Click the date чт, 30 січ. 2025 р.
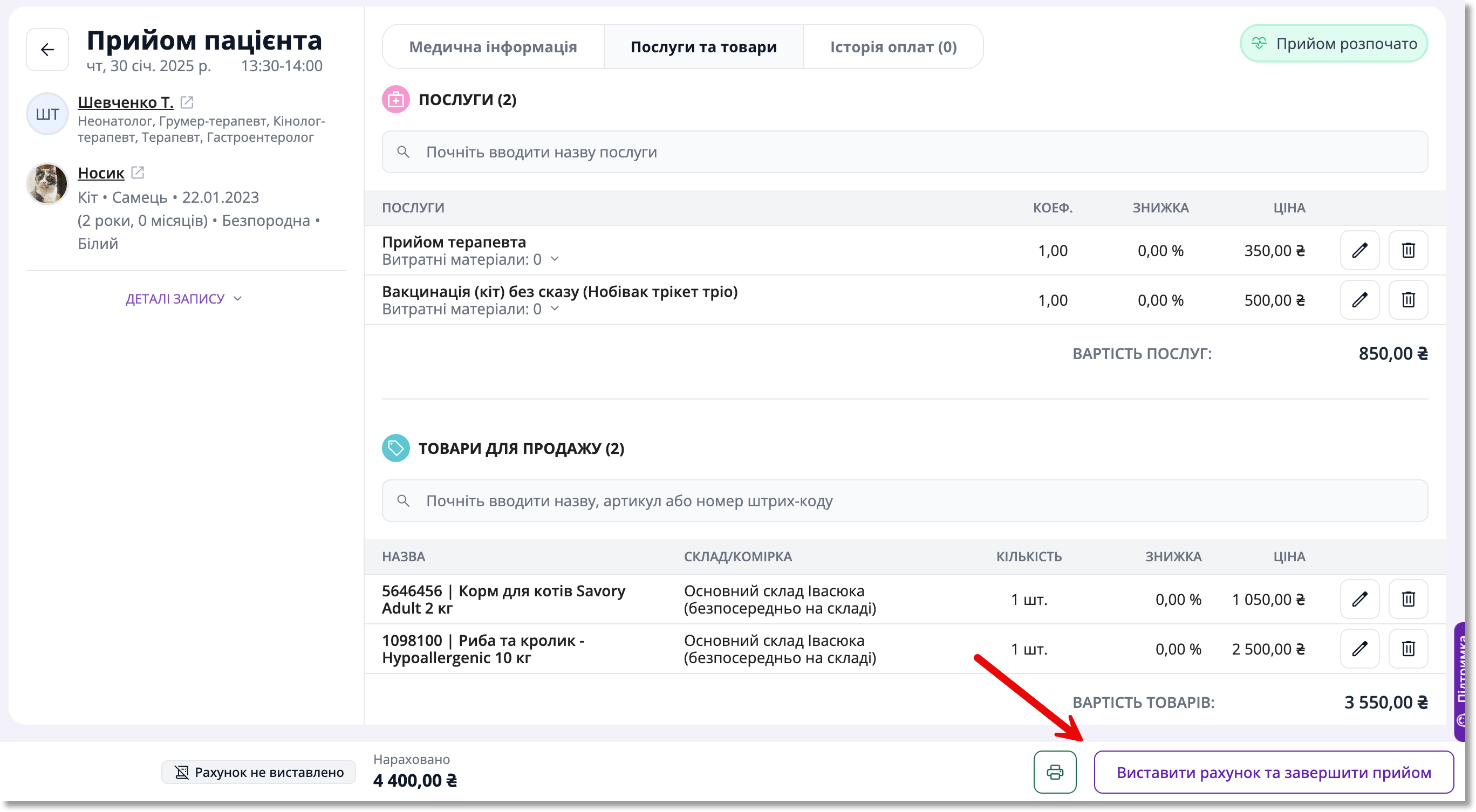Screen dimensions: 1476x812 [x=149, y=66]
